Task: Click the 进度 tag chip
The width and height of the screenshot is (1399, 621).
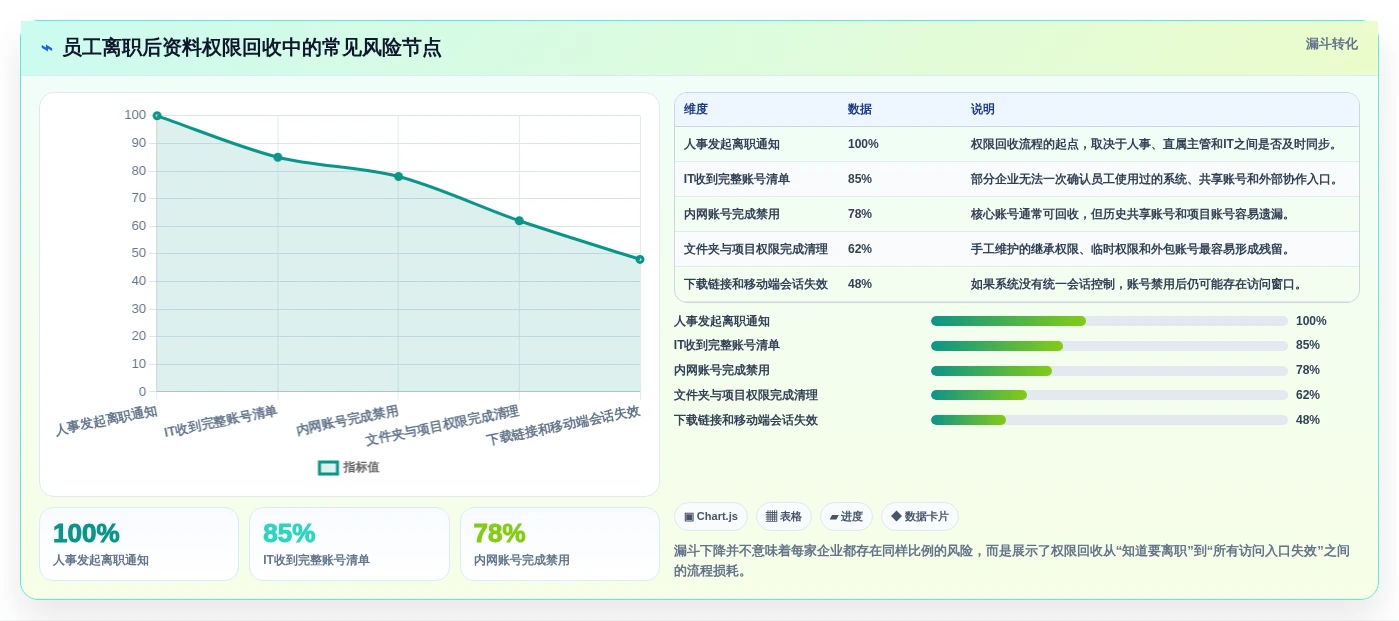Action: click(x=846, y=516)
